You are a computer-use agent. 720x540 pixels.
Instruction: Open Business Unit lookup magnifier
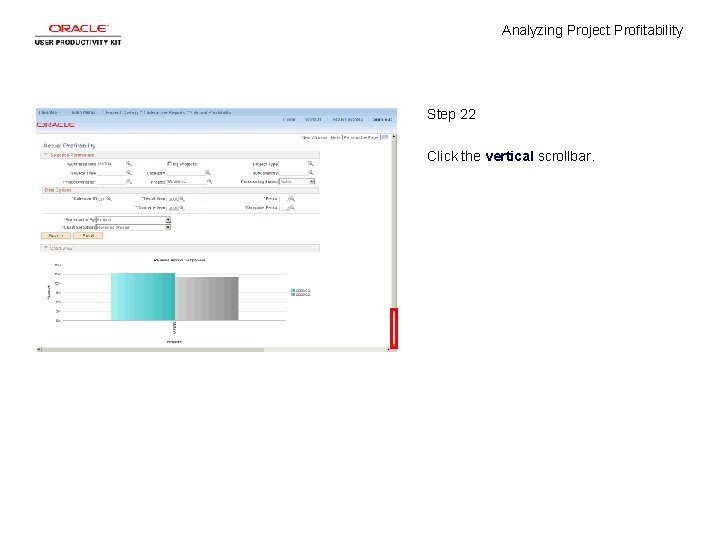point(129,163)
